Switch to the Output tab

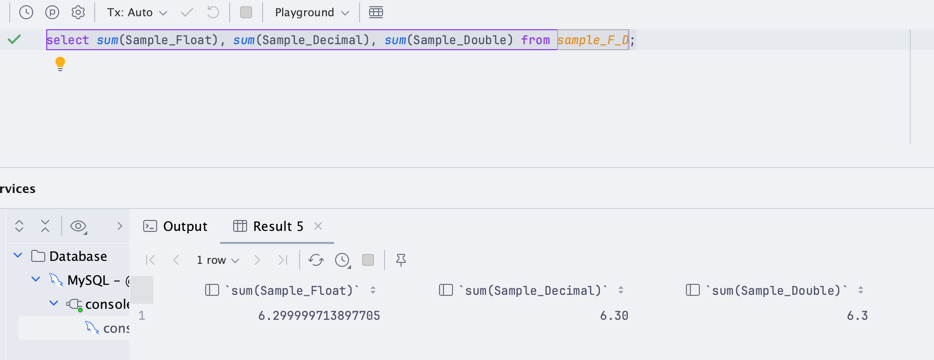176,226
